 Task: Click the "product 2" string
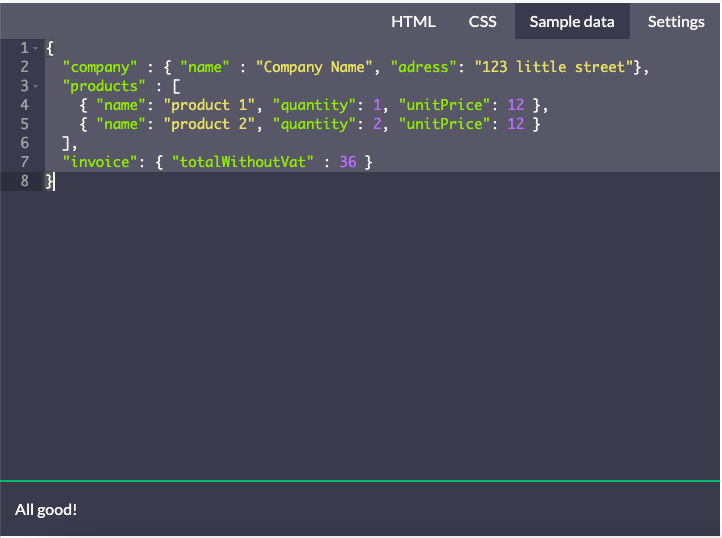click(x=209, y=124)
